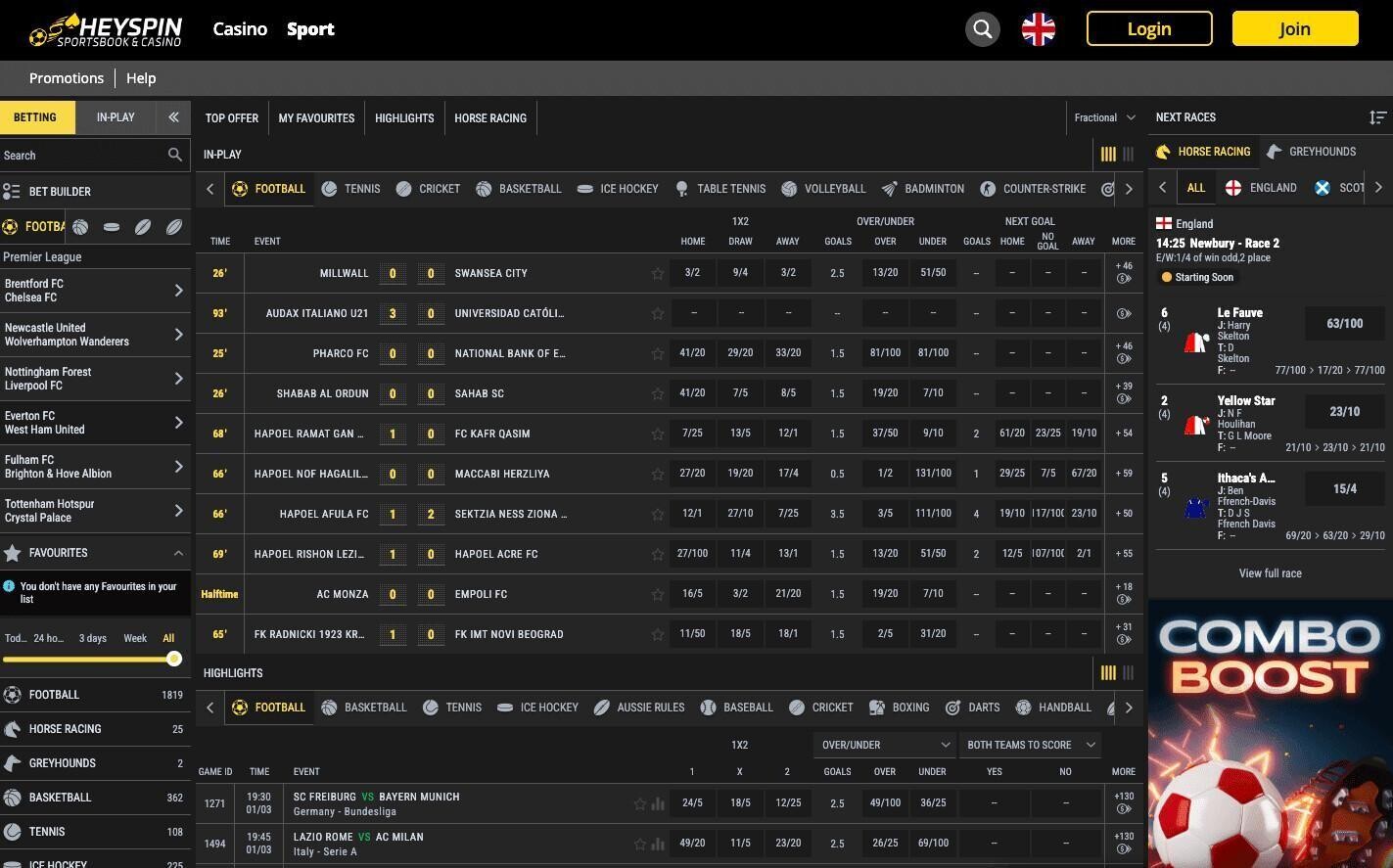Favourite Hapoel Afula FC match star

point(658,515)
